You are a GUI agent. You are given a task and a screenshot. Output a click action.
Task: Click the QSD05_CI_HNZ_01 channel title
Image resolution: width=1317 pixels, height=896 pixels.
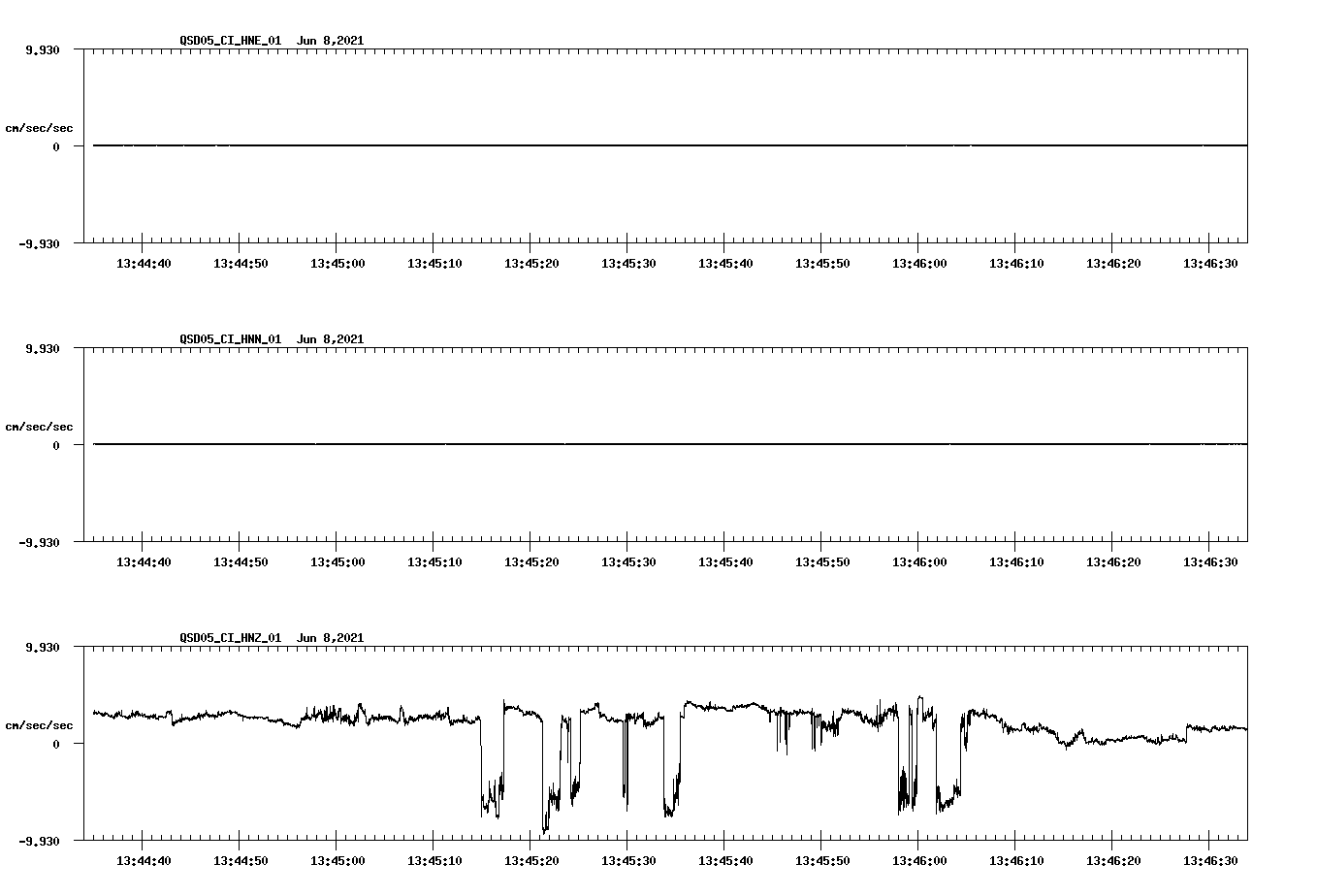pos(230,638)
